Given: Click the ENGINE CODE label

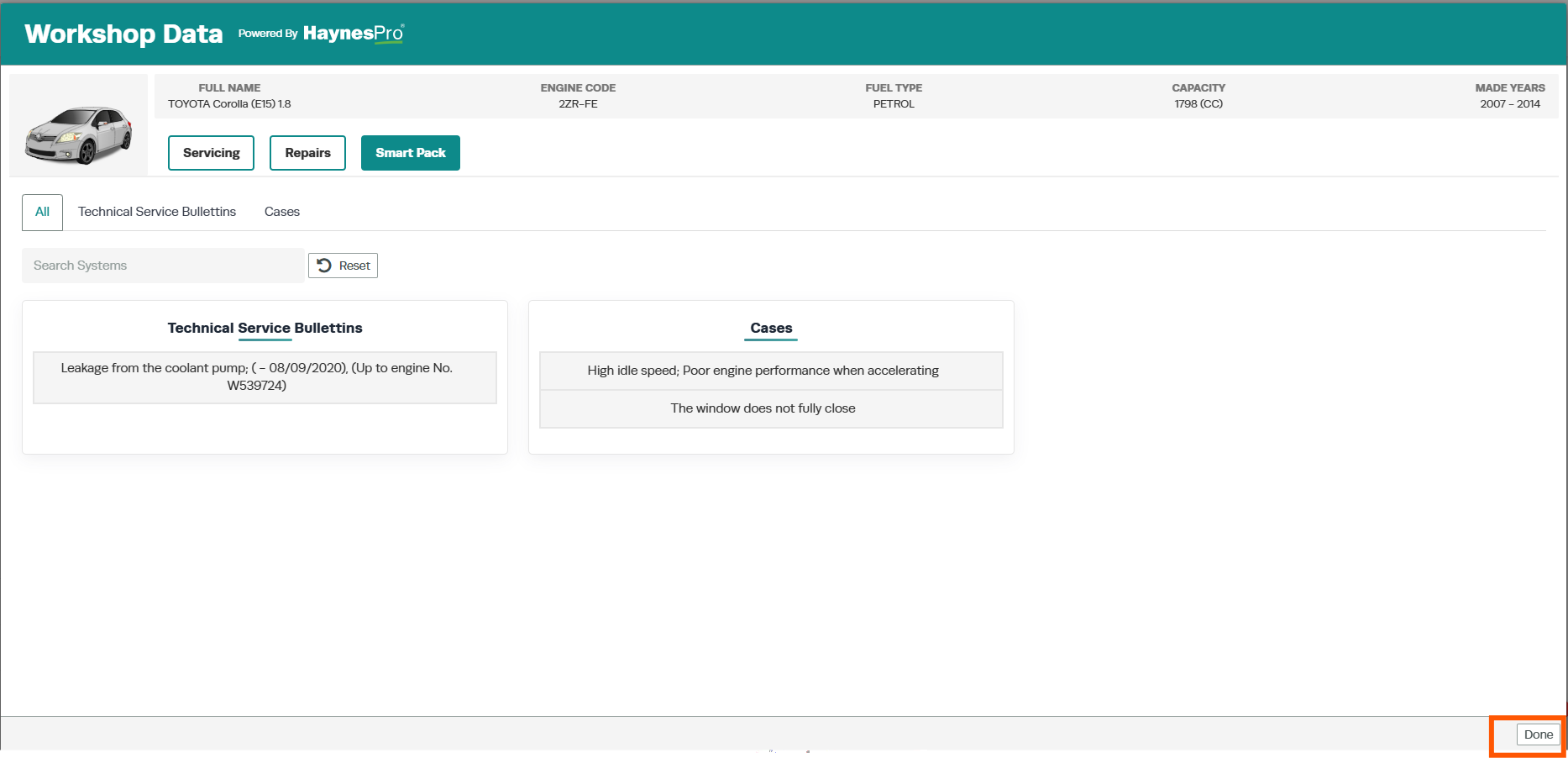Looking at the screenshot, I should point(578,87).
